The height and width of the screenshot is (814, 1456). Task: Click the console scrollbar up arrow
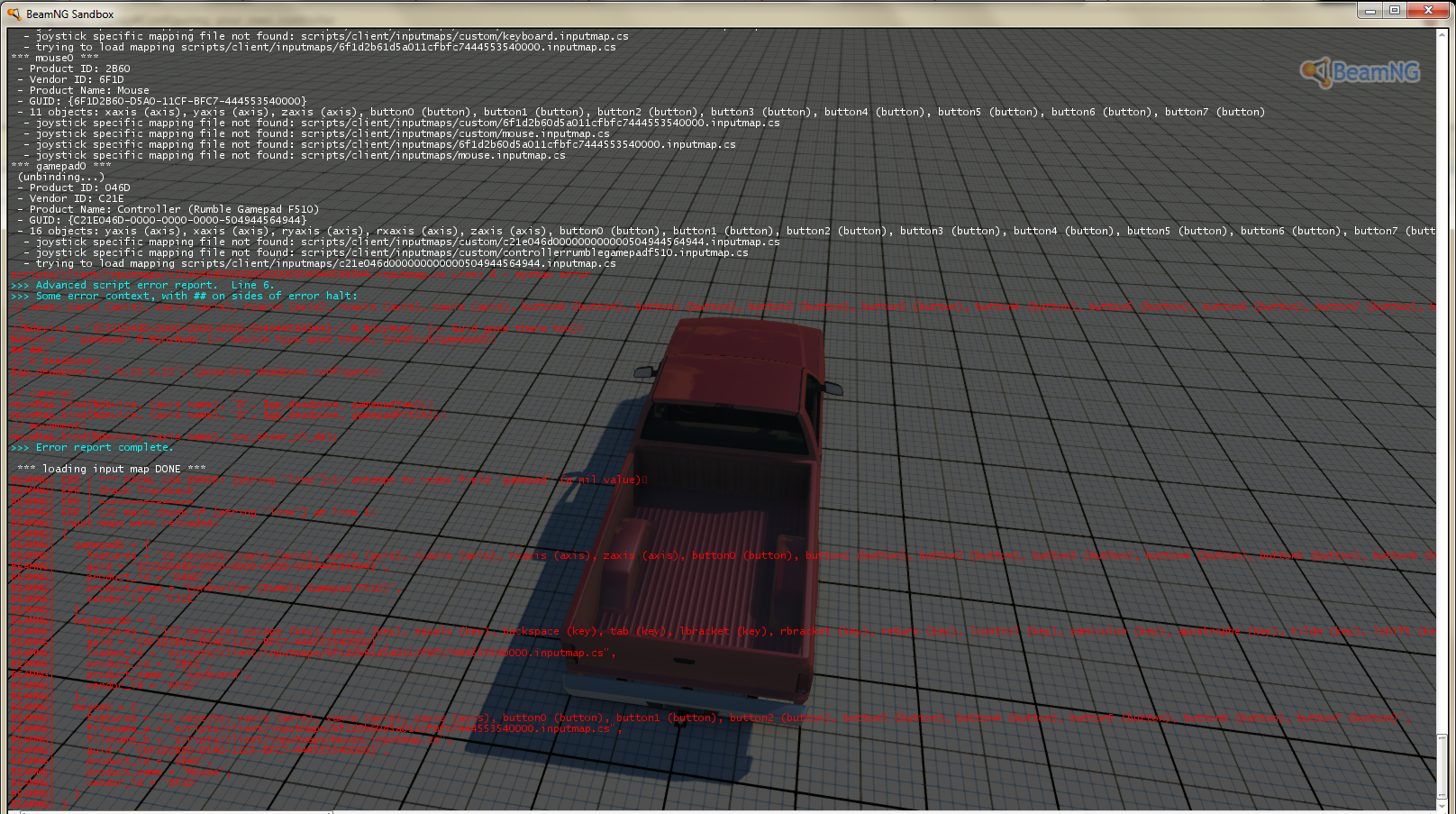click(x=1442, y=33)
